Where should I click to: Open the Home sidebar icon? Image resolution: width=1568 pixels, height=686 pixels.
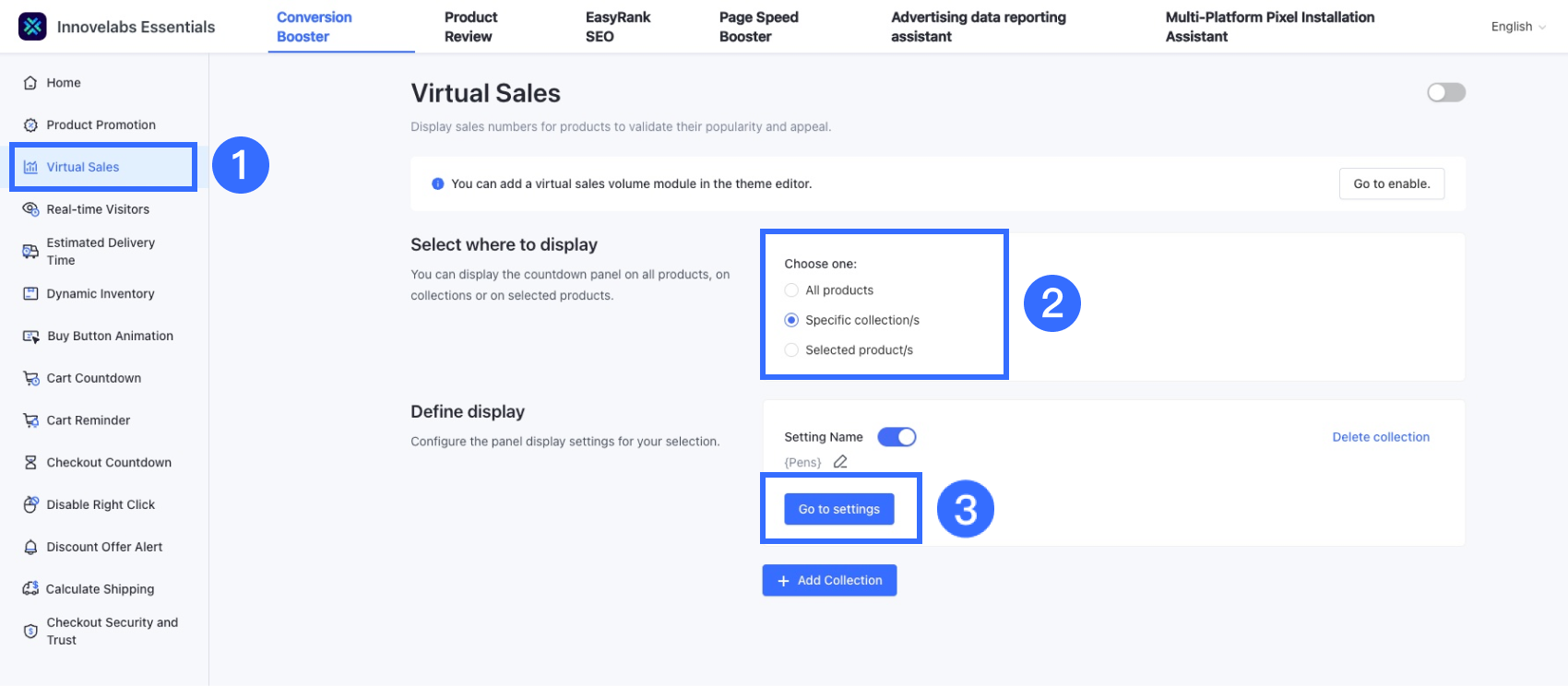(30, 83)
